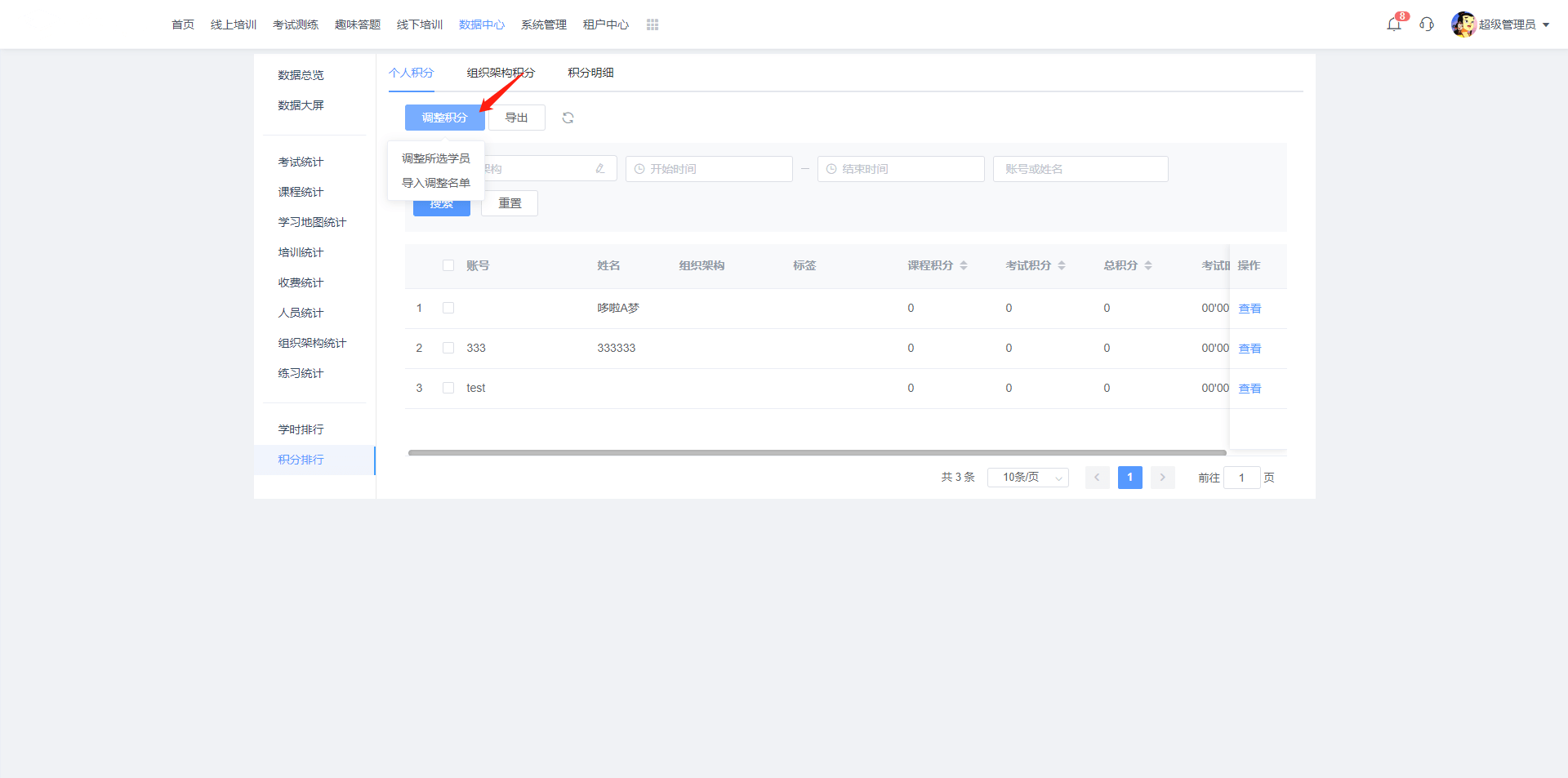Check the checkbox for row 333
Viewport: 1568px width, 778px height.
(448, 348)
